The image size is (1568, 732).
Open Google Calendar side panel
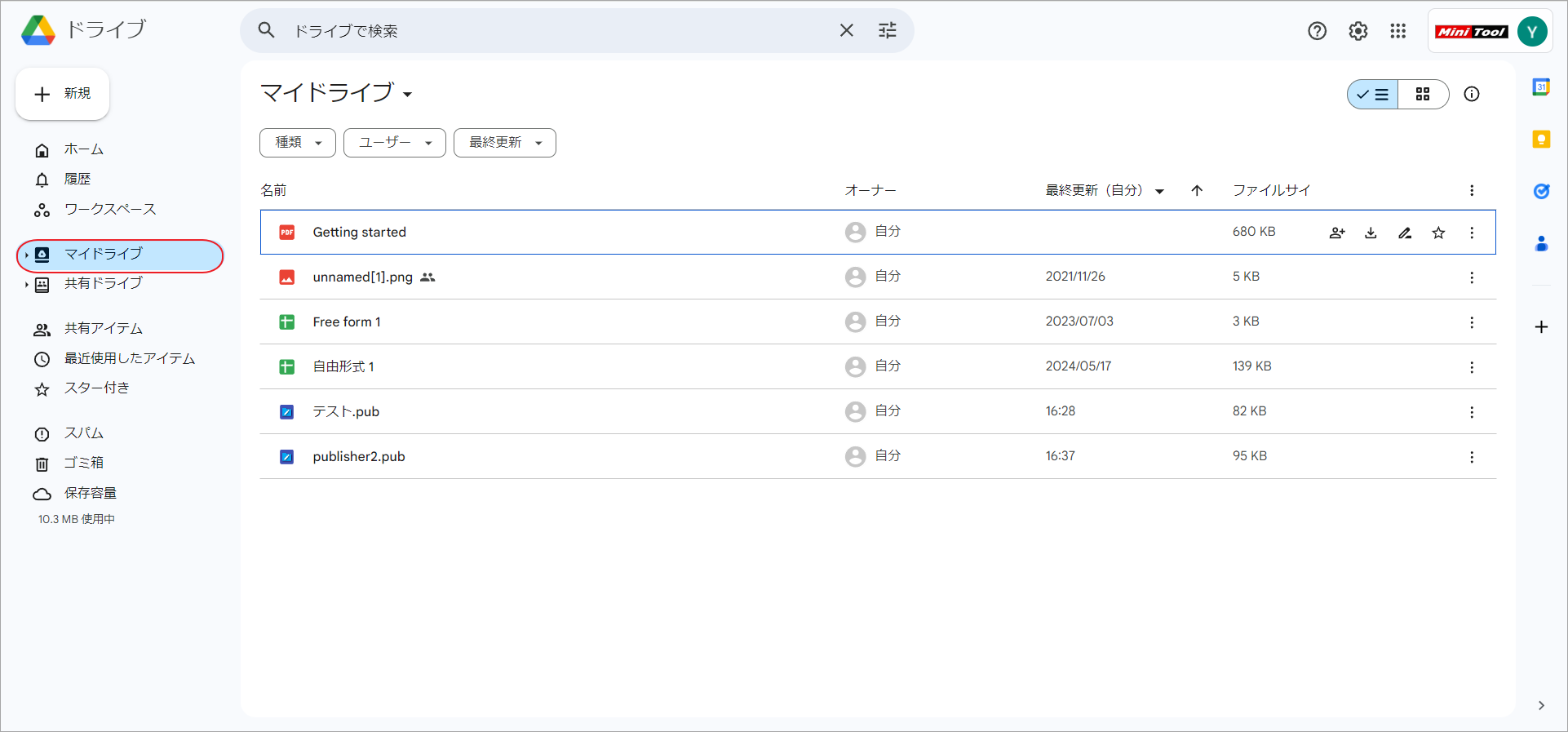coord(1541,87)
